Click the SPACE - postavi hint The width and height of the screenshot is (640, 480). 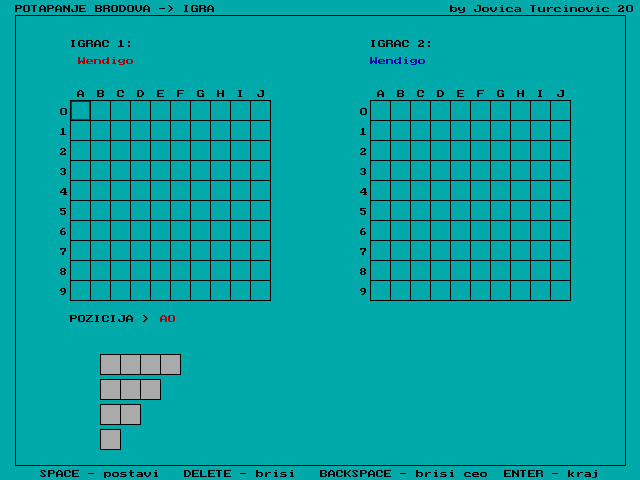[x=99, y=473]
